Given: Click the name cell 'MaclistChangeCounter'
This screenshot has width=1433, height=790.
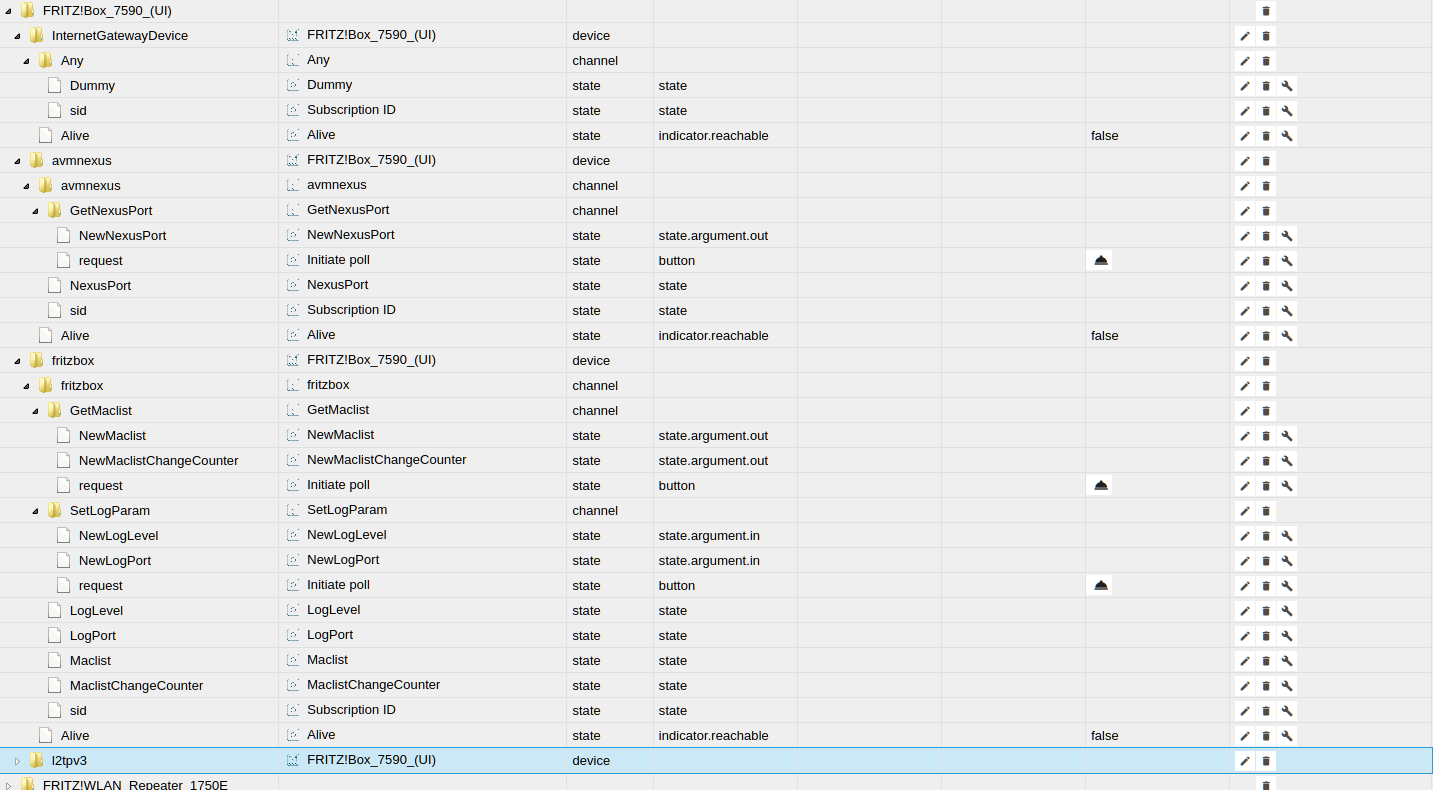Looking at the screenshot, I should point(373,685).
